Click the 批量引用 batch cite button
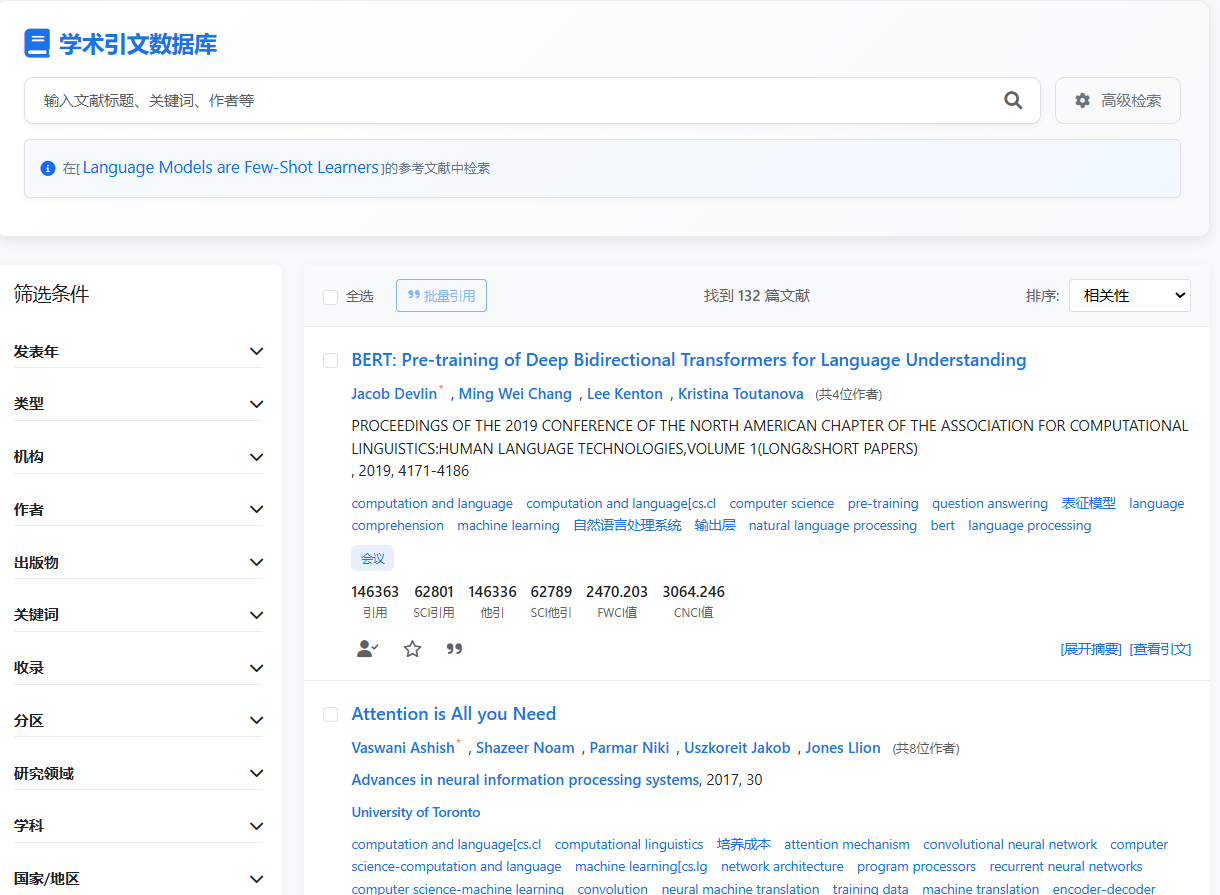 [x=441, y=295]
